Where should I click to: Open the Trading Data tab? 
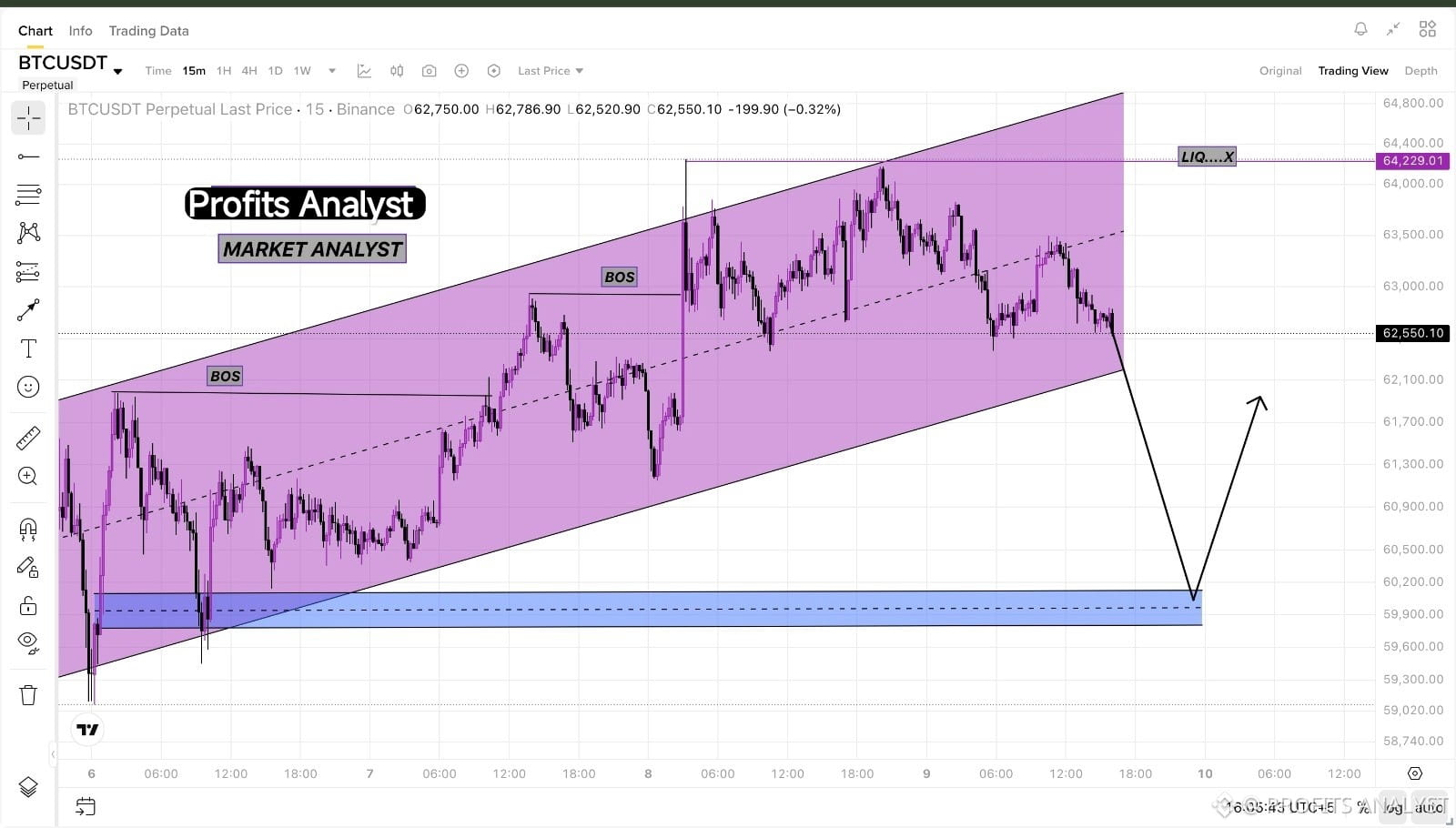149,30
